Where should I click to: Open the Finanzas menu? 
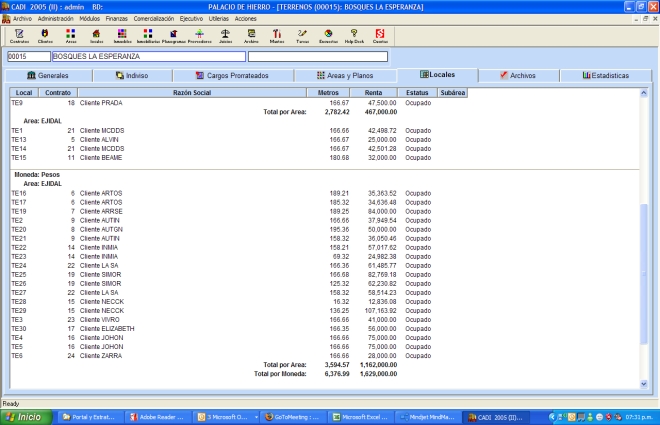pos(117,18)
